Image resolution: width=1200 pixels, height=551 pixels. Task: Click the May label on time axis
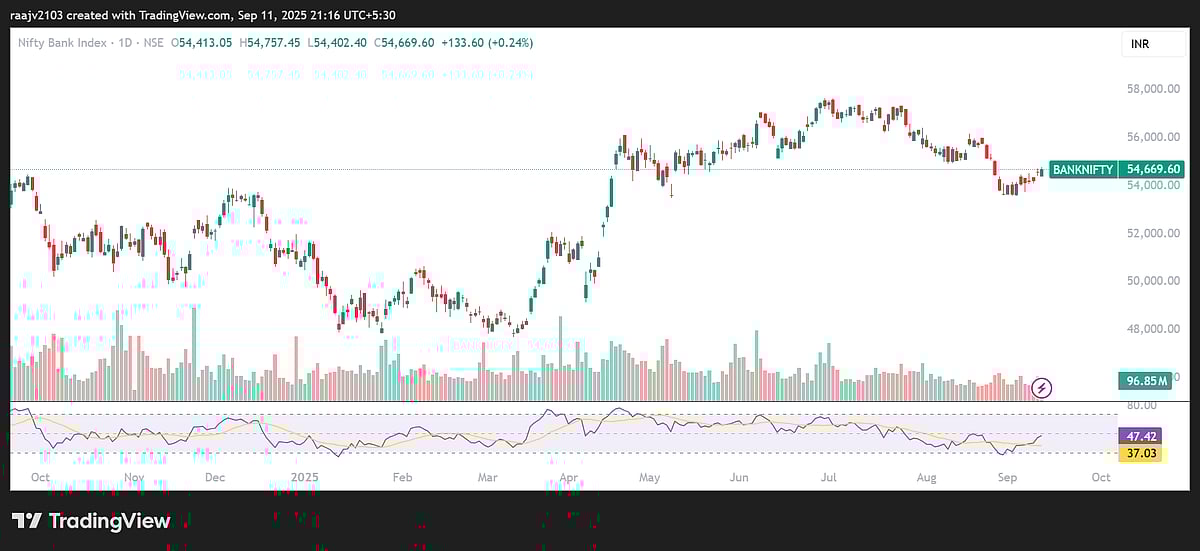649,478
